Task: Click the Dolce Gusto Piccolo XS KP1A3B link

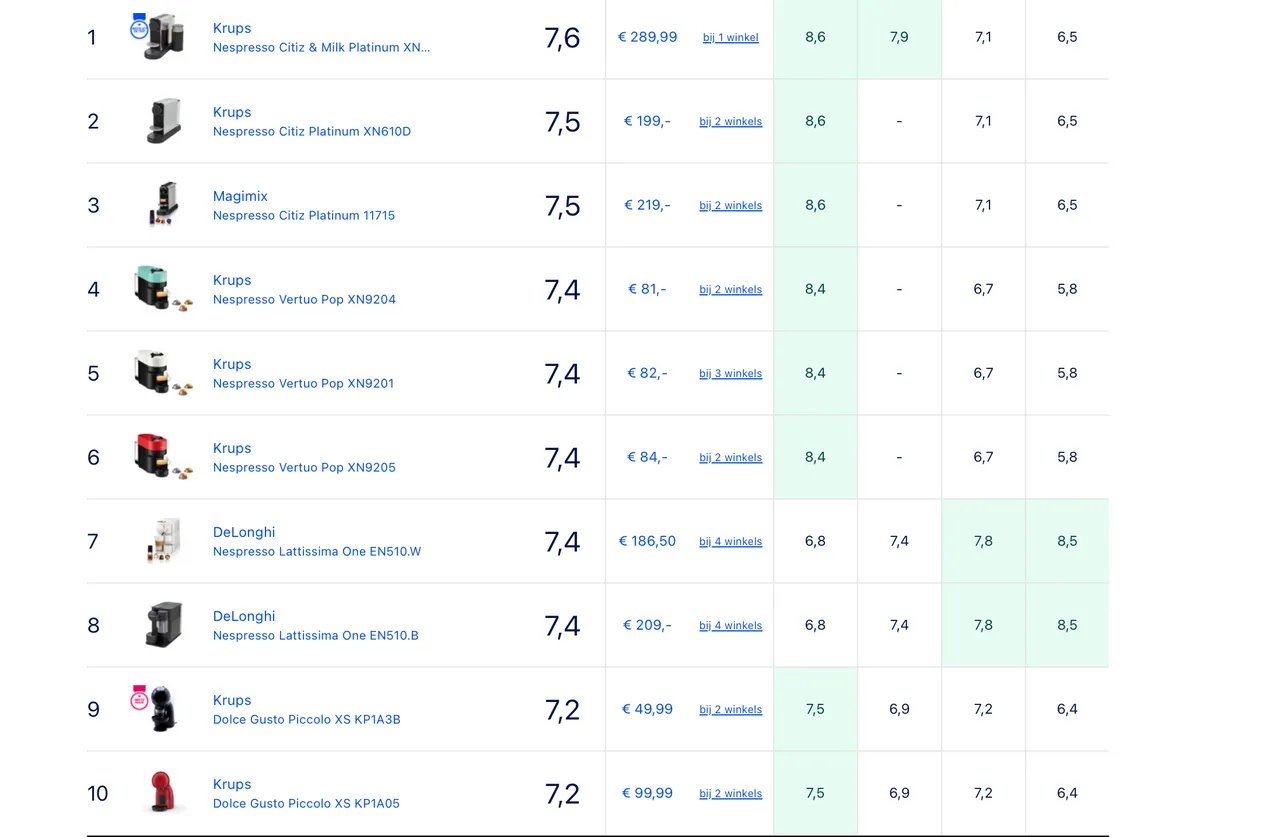Action: click(307, 719)
